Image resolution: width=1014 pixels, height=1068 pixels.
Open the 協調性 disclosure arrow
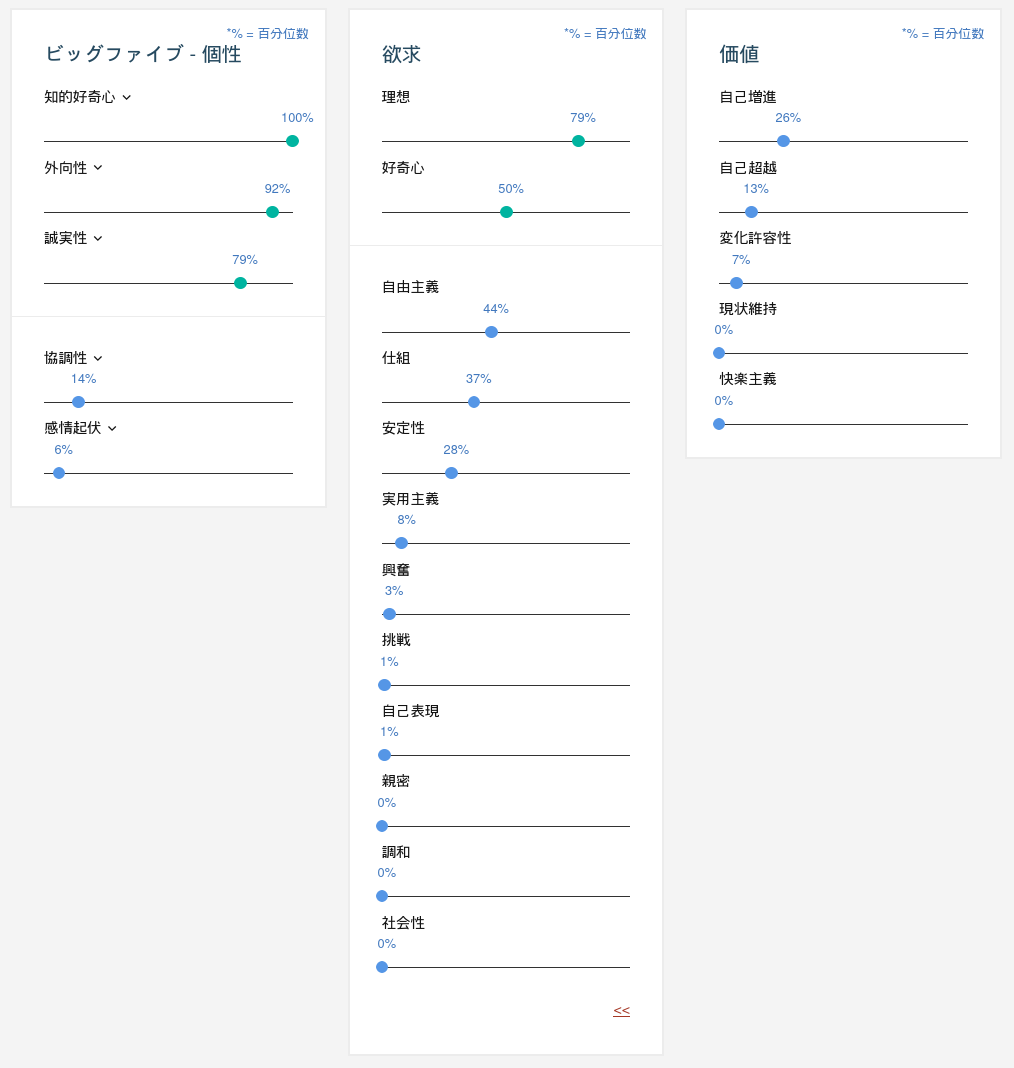[99, 358]
